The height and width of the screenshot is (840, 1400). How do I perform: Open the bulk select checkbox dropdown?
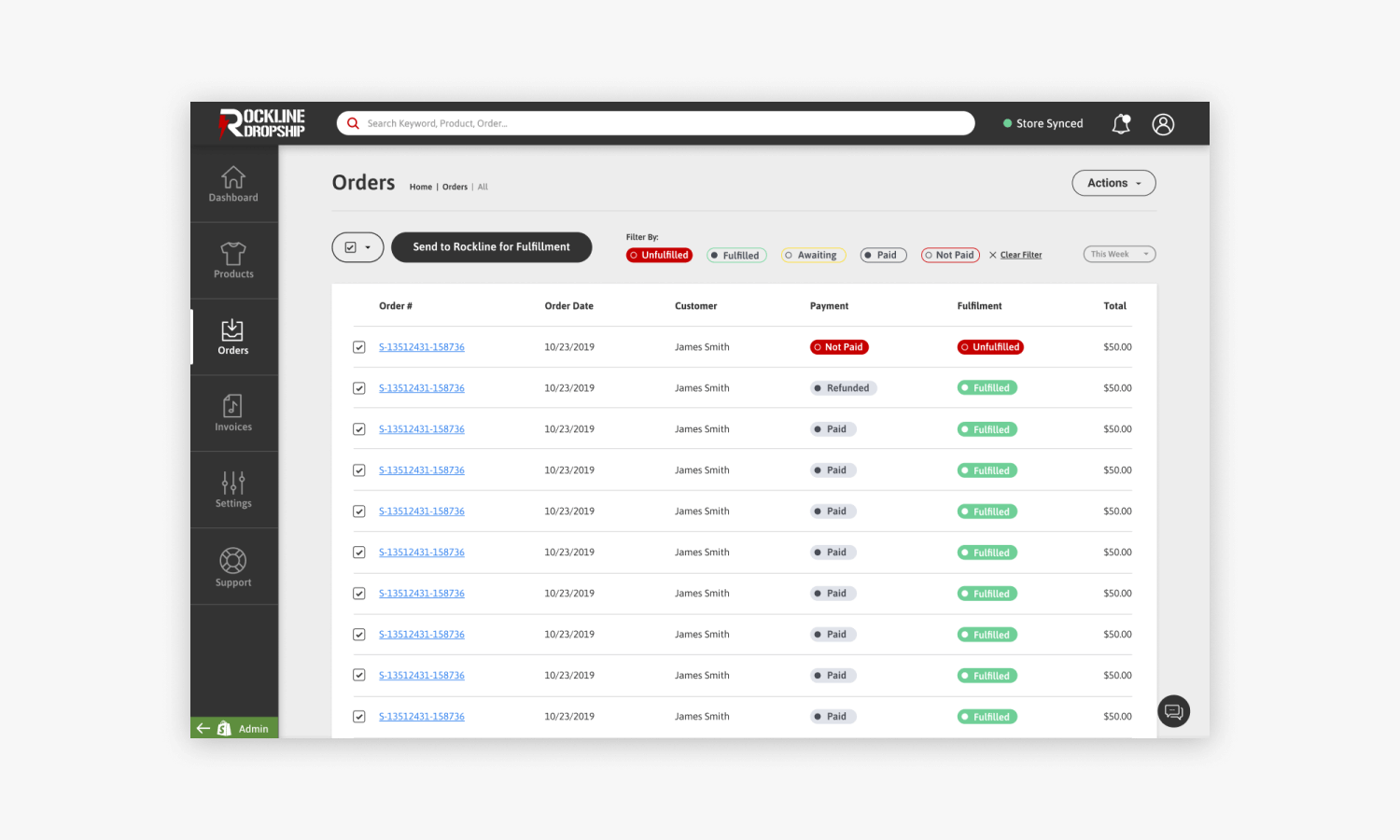pyautogui.click(x=357, y=247)
